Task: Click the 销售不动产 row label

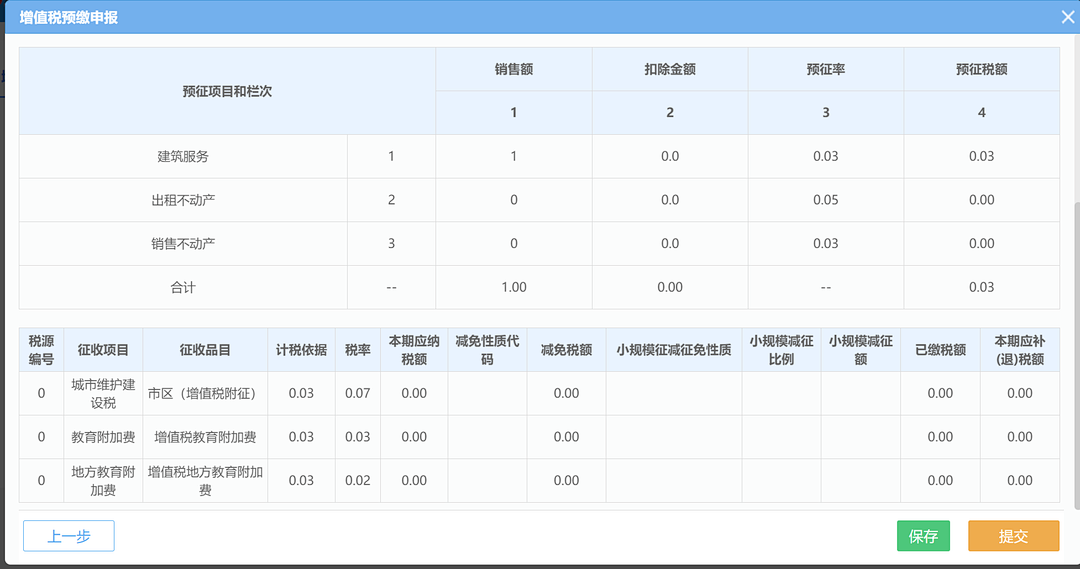Action: point(183,243)
